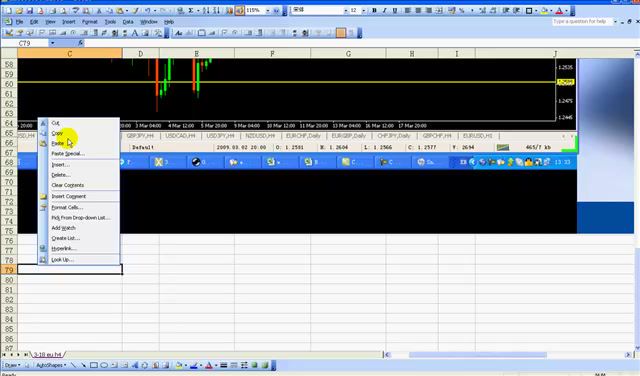Screen dimensions: 640x376
Task: Click the AutoSum sigma icon
Action: 191,11
